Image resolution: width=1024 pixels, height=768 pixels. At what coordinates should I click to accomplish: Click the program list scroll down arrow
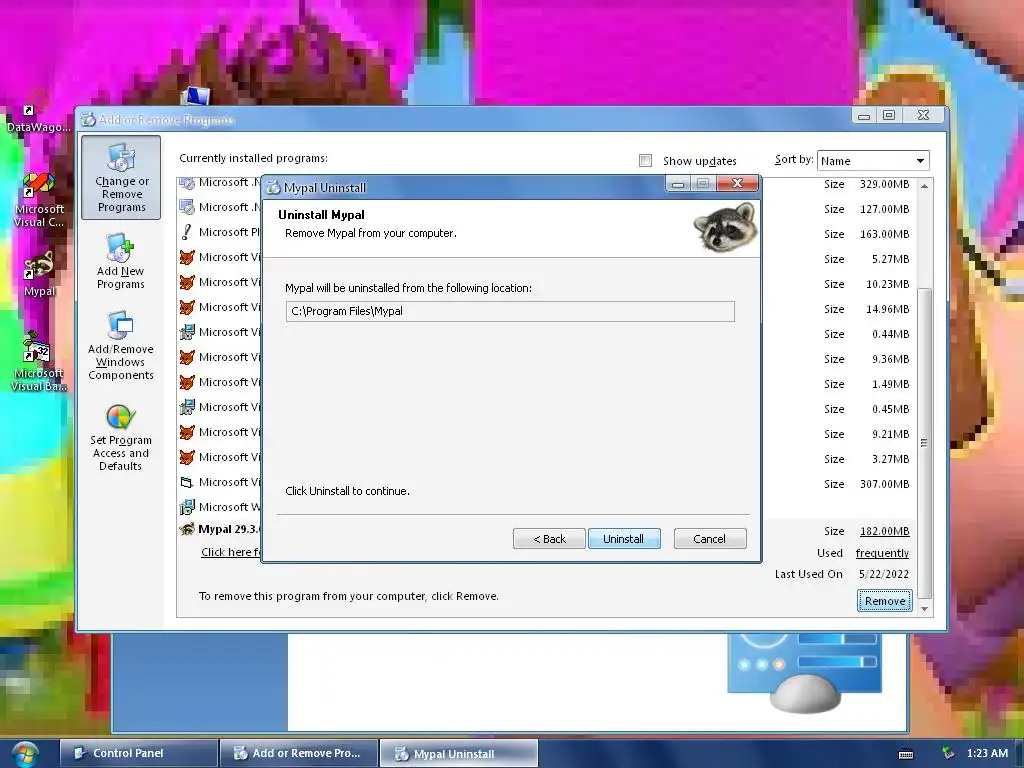coord(924,608)
